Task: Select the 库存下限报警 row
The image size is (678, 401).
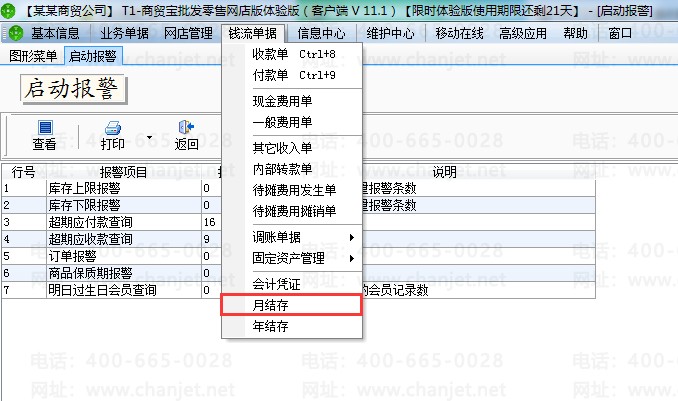Action: (298, 205)
